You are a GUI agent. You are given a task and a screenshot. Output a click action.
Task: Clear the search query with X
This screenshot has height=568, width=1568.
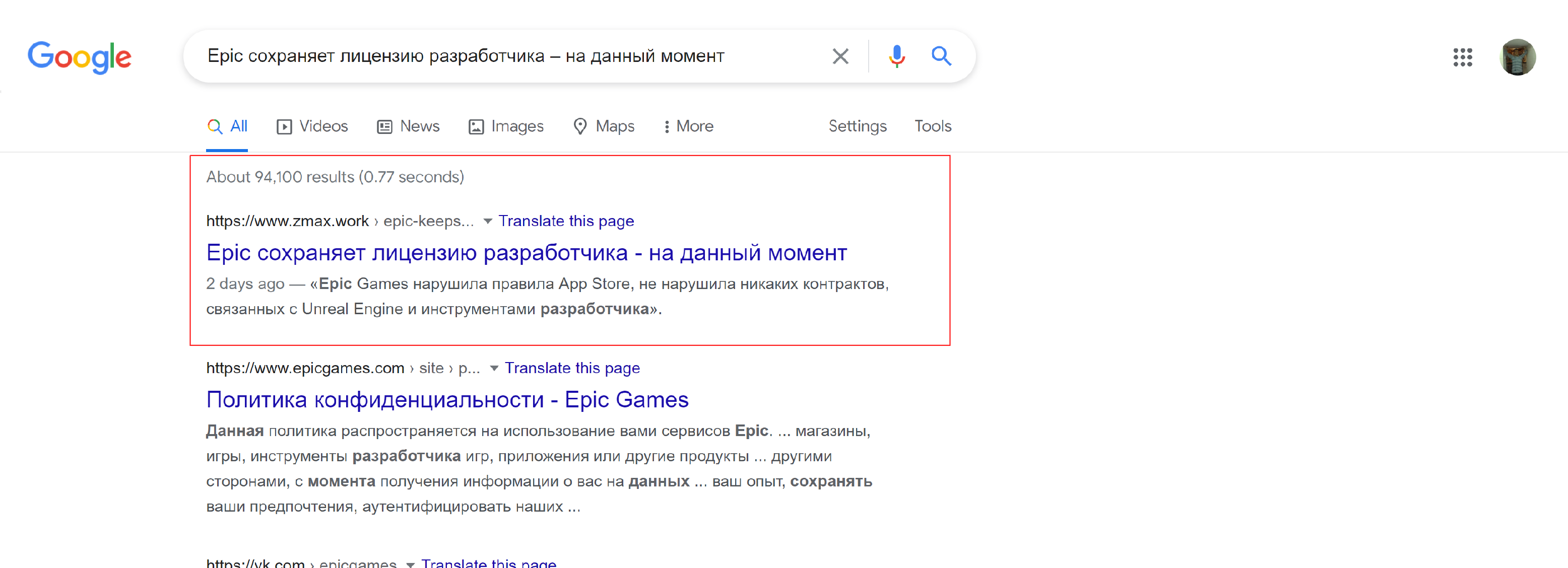[840, 56]
